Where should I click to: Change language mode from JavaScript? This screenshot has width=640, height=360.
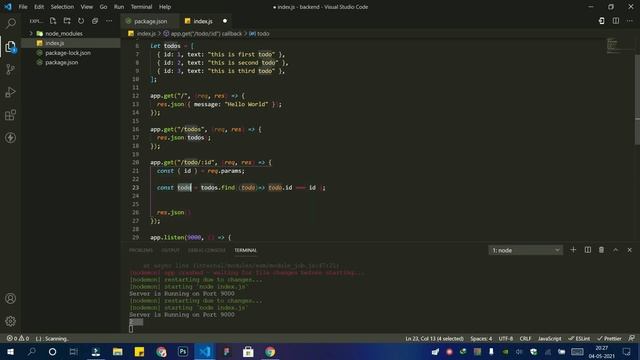[x=549, y=338]
